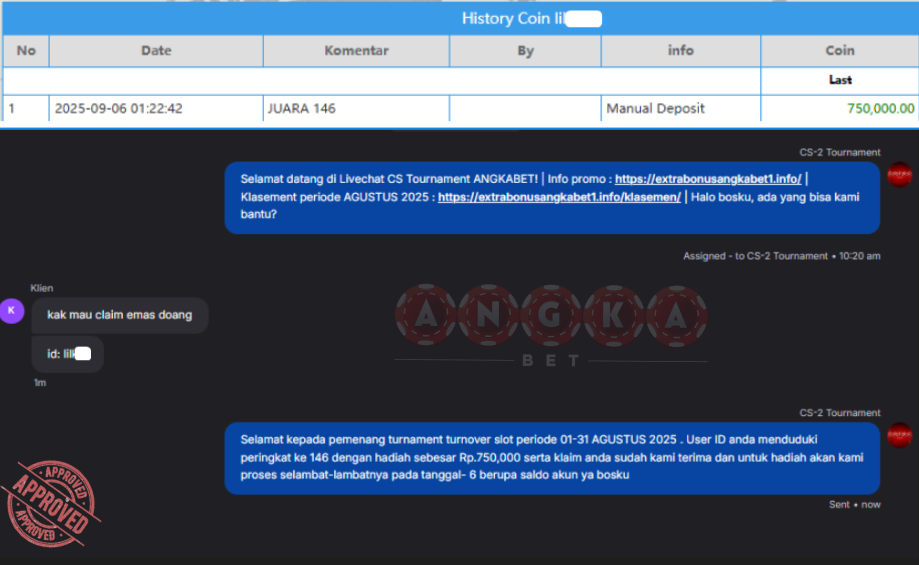Click the agent avatar beside winner message
Image resolution: width=919 pixels, height=565 pixels.
click(x=899, y=435)
